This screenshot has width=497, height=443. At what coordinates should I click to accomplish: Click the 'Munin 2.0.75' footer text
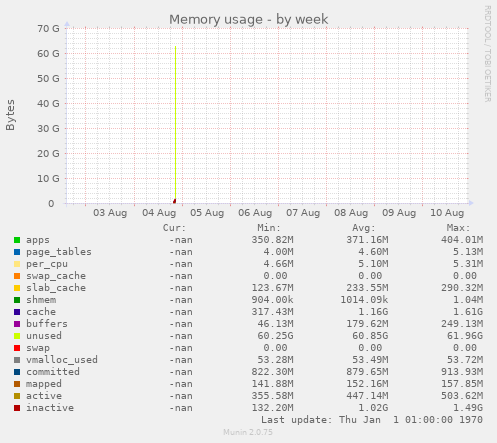[x=248, y=432]
